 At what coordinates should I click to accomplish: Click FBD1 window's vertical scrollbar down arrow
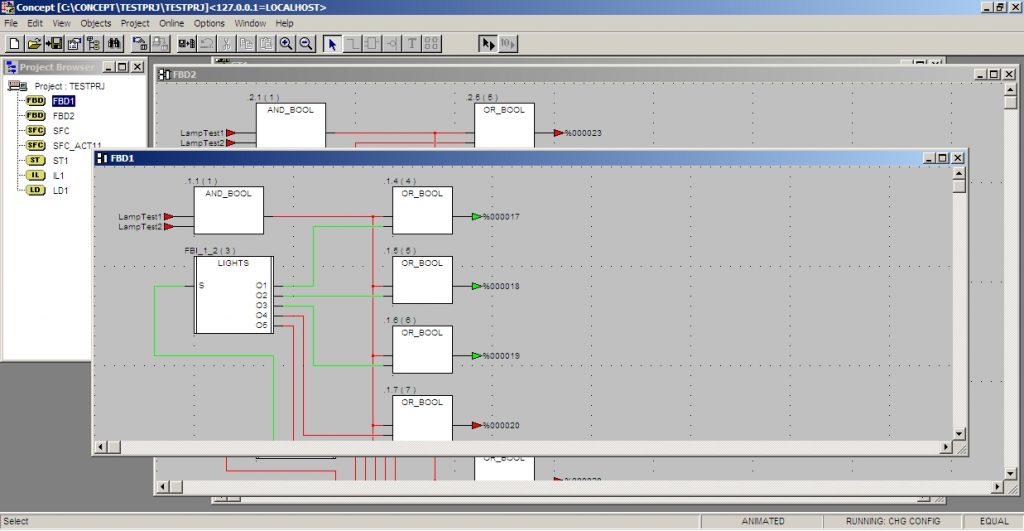coord(959,434)
